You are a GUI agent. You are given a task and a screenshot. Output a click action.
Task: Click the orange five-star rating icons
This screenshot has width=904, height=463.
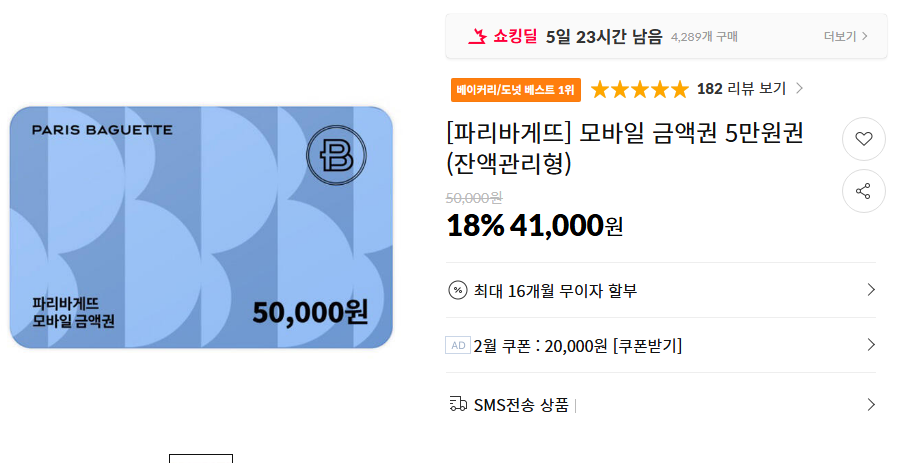pos(639,89)
